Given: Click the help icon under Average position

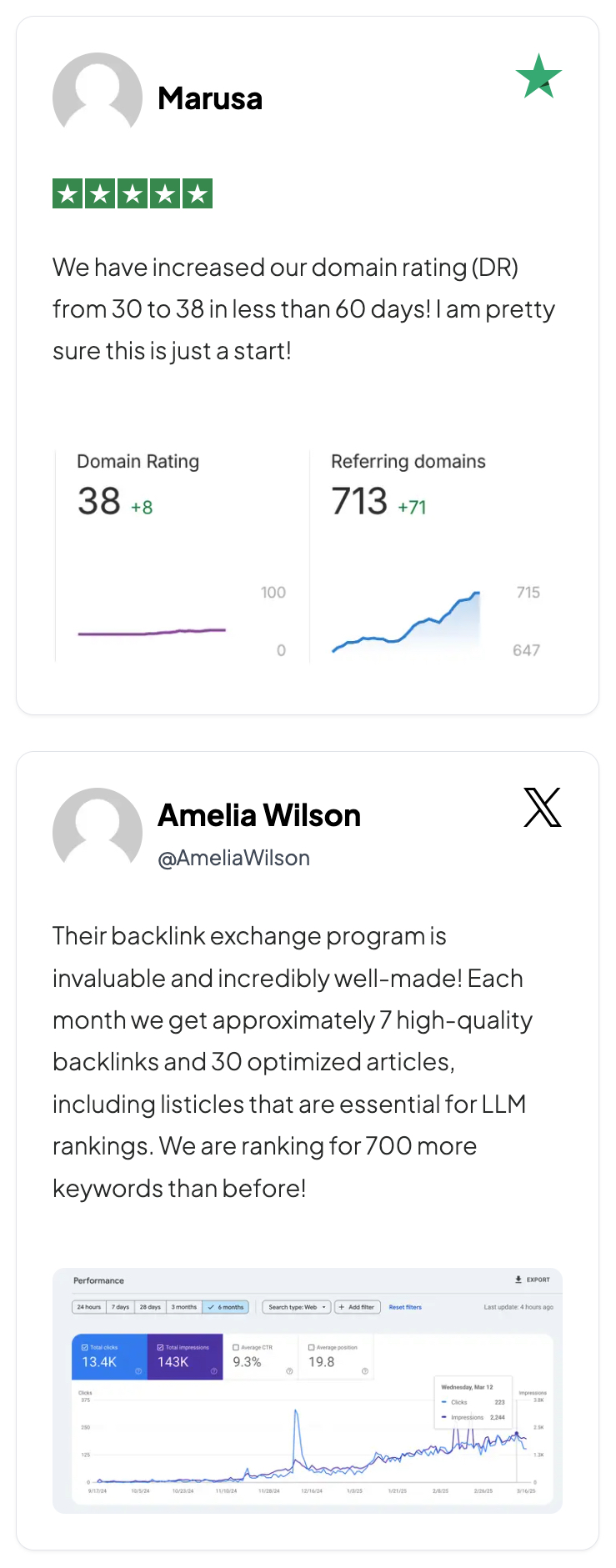Looking at the screenshot, I should [365, 1370].
